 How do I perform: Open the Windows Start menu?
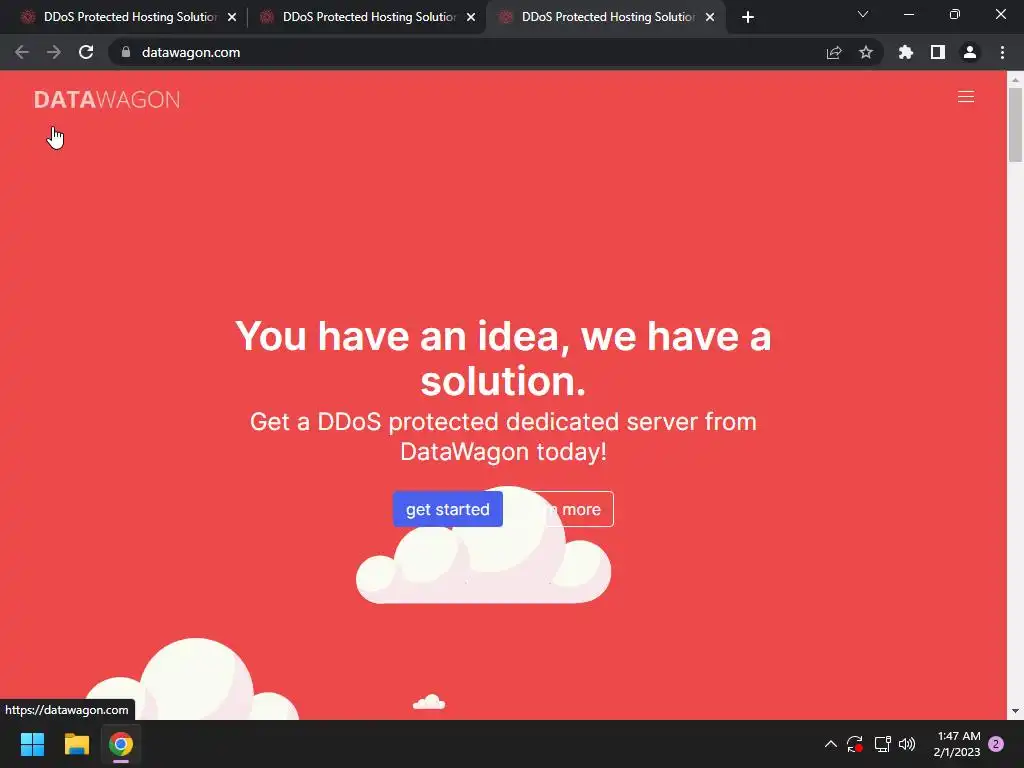pyautogui.click(x=32, y=744)
